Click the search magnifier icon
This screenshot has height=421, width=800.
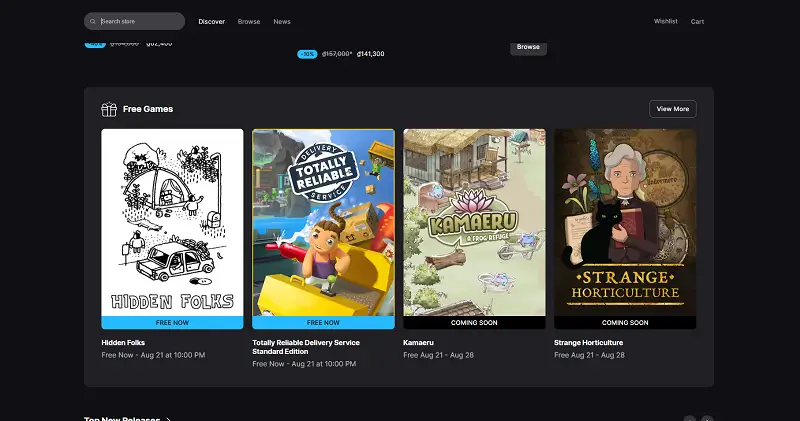92,21
